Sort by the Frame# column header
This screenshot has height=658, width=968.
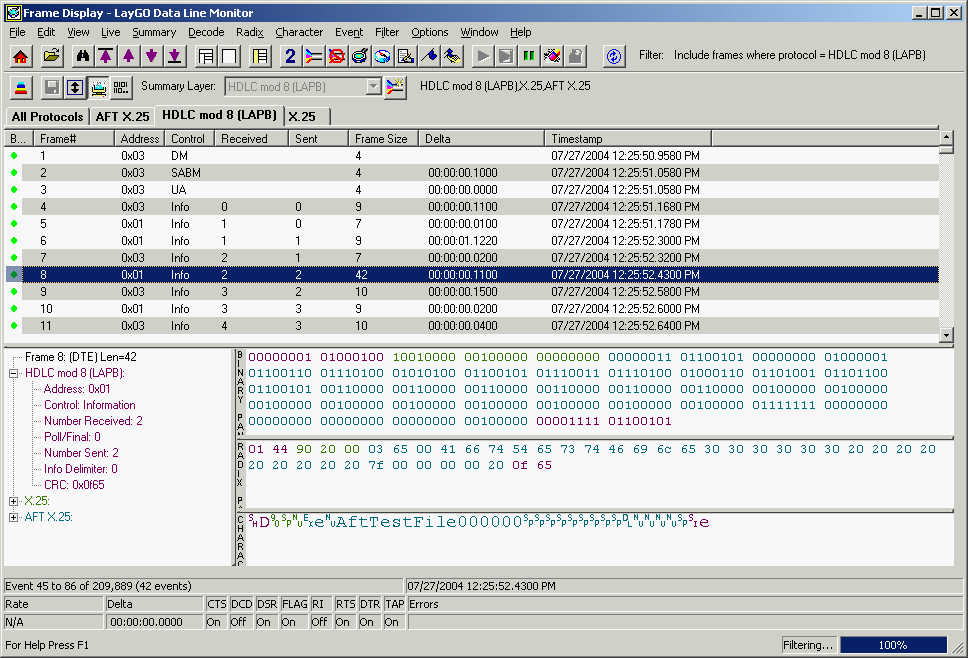point(74,139)
